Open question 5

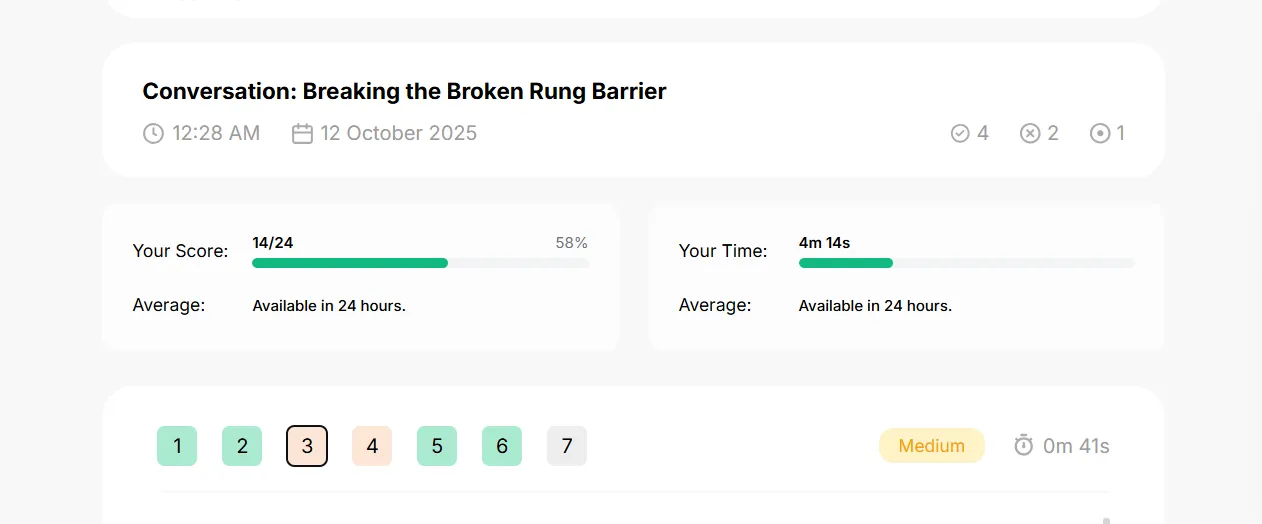[x=437, y=446]
